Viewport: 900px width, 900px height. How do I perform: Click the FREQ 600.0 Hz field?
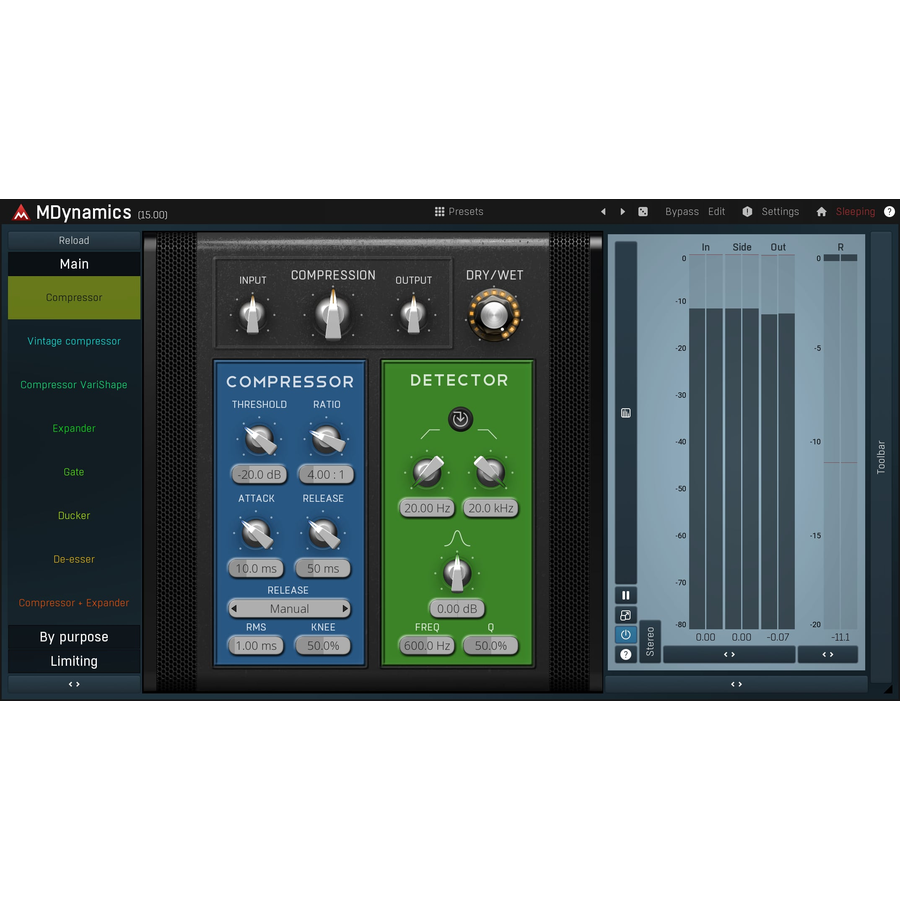426,646
